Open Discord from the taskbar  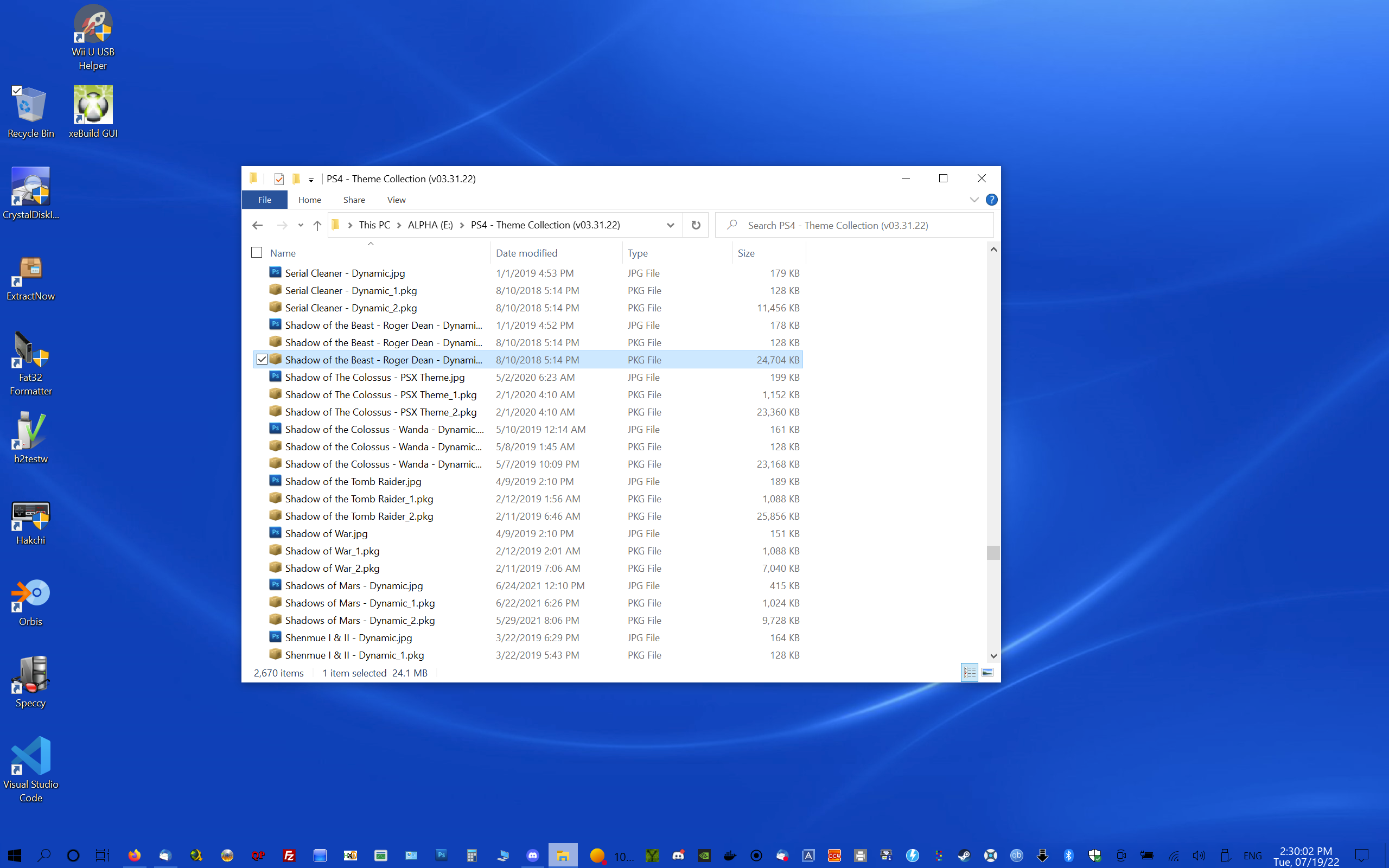click(x=533, y=856)
